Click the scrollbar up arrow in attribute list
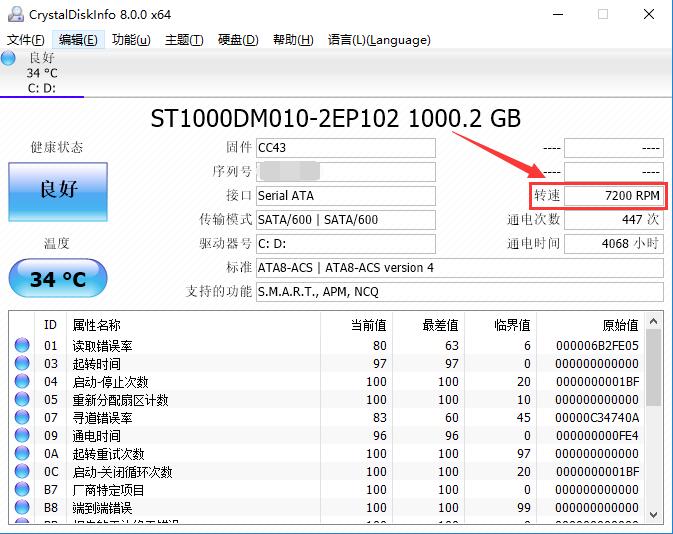 point(654,321)
